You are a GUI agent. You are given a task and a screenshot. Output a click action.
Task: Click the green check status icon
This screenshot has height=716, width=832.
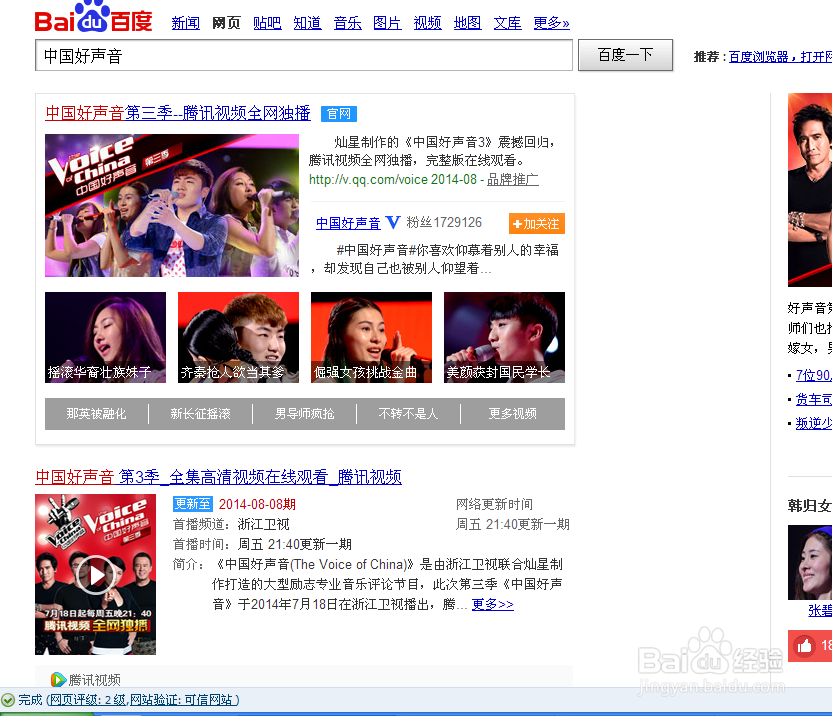[8, 700]
